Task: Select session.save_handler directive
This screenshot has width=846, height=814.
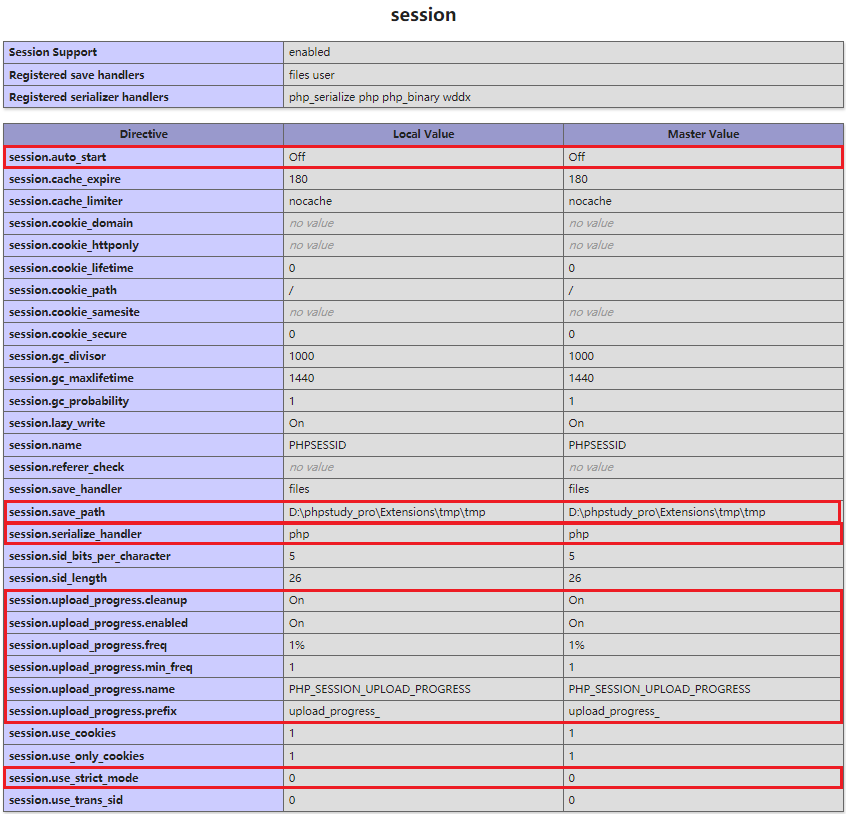Action: tap(65, 489)
